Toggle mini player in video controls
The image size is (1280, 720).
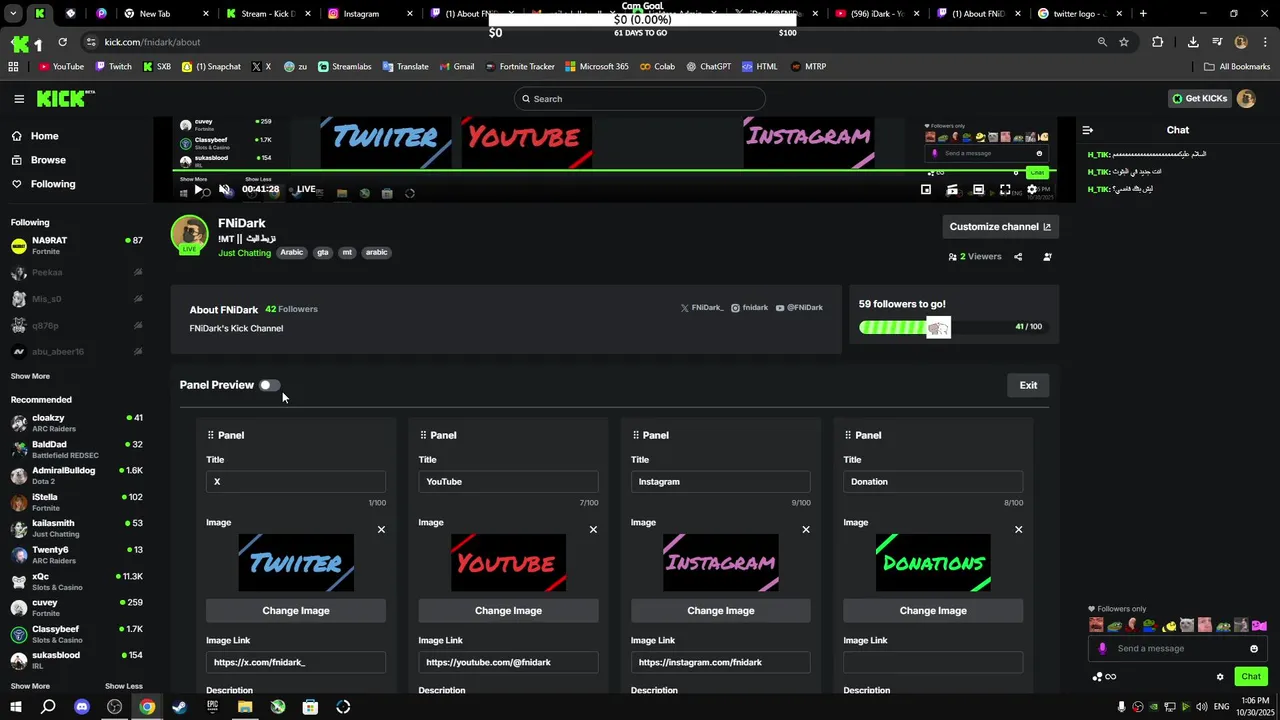[x=926, y=189]
